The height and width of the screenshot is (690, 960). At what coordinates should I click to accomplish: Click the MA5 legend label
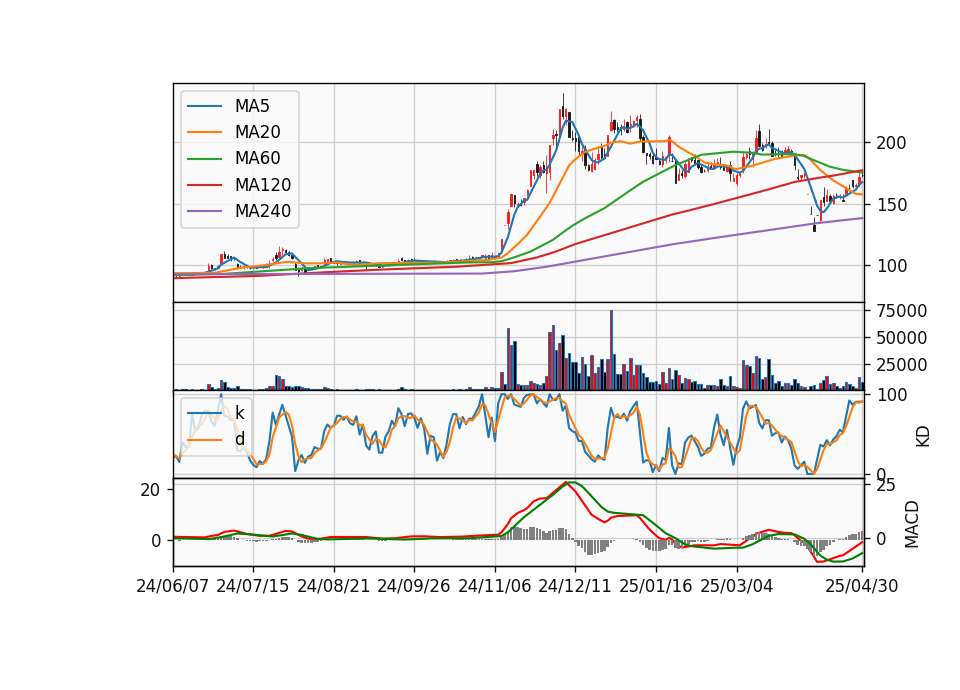(252, 106)
